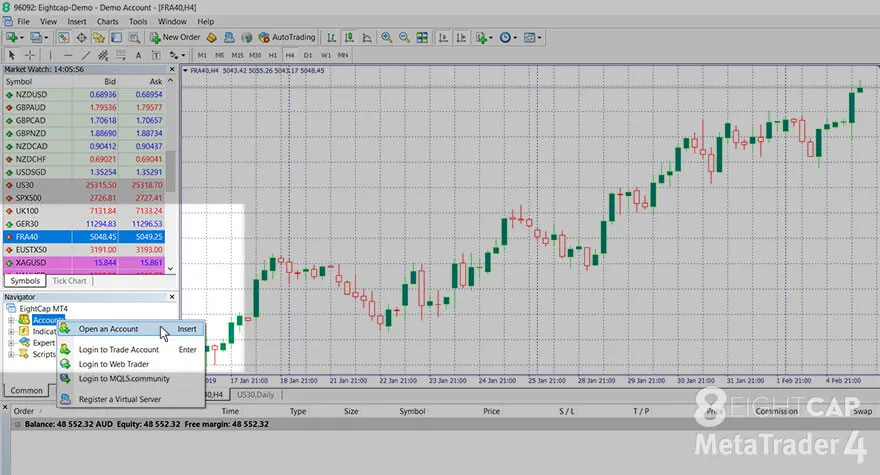Screen dimensions: 880x475
Task: Open the Charts menu
Action: (107, 21)
